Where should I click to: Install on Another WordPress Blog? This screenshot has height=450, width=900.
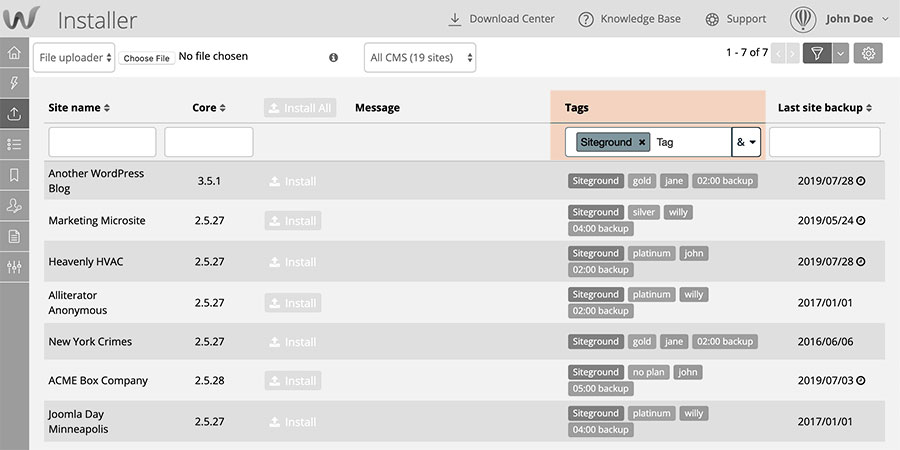pyautogui.click(x=293, y=181)
